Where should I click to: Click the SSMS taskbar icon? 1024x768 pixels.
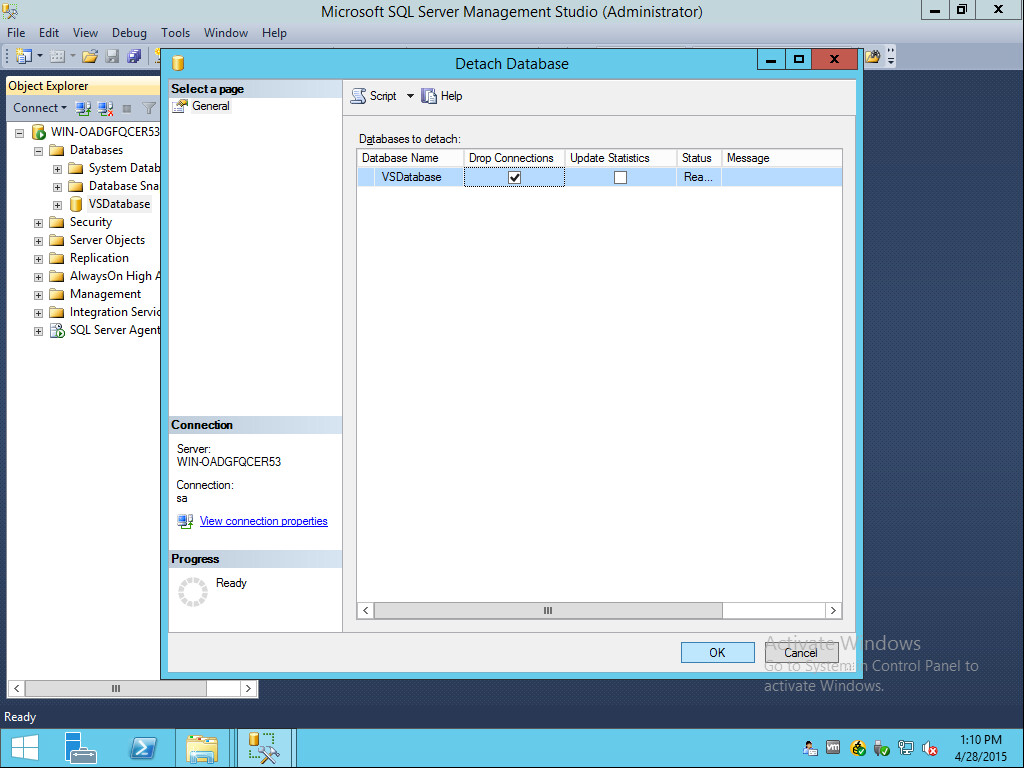click(x=264, y=748)
